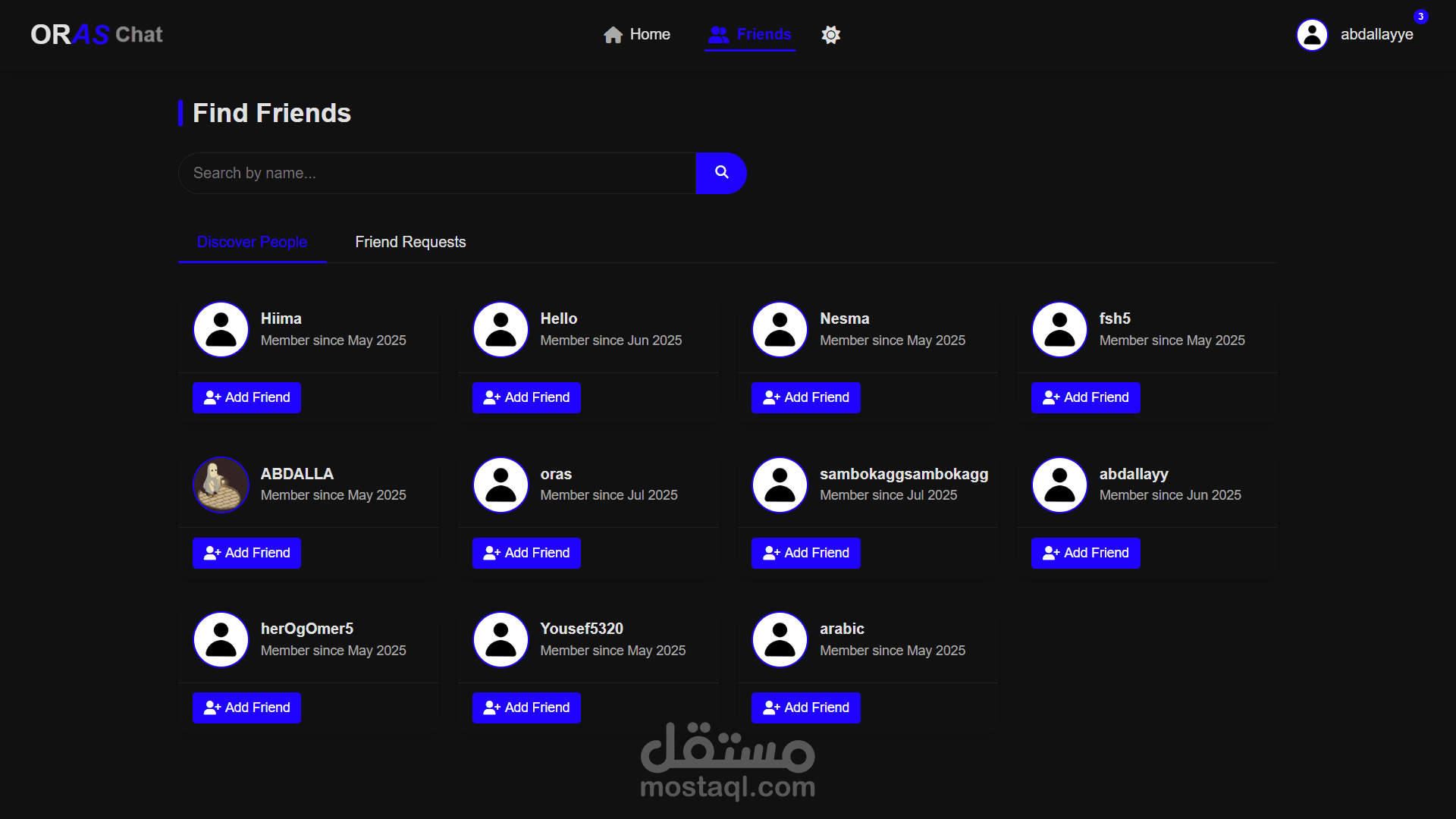Add Nesma as a friend
1456x819 pixels.
[x=805, y=397]
